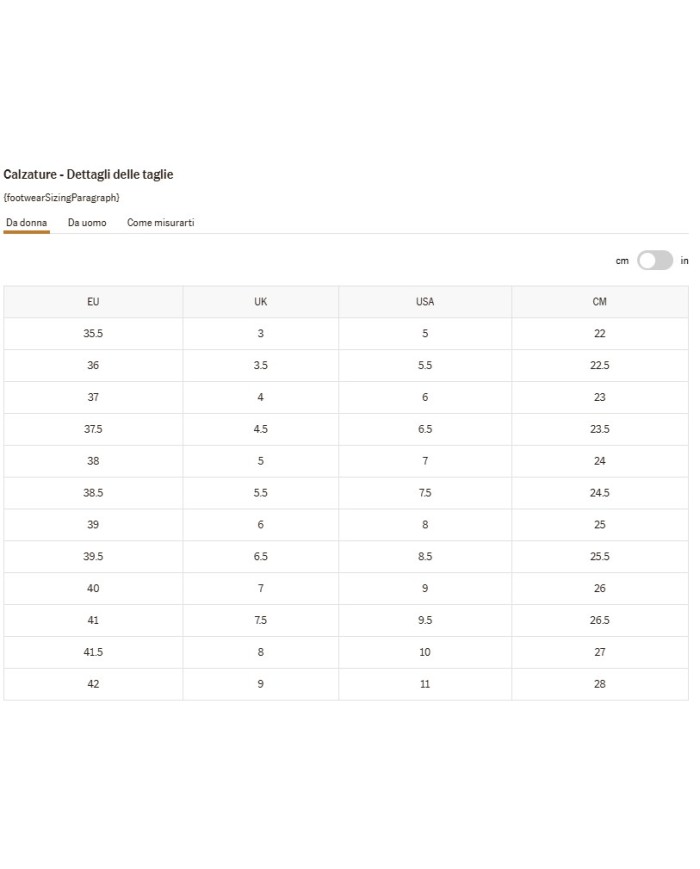Click the CM column header
The image size is (700, 869).
(599, 302)
